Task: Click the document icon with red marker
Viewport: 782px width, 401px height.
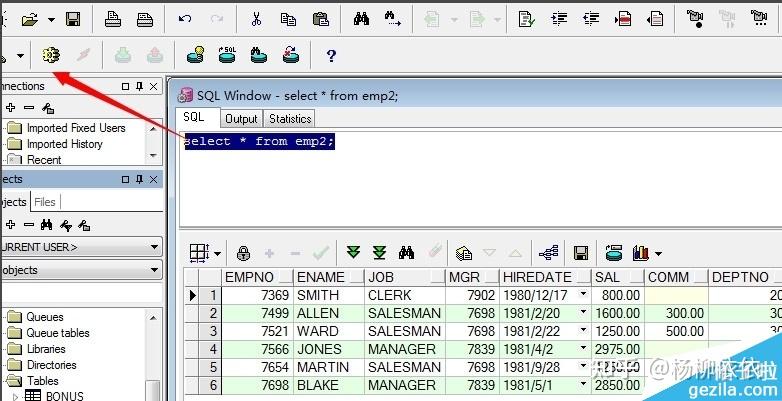Action: pos(623,19)
